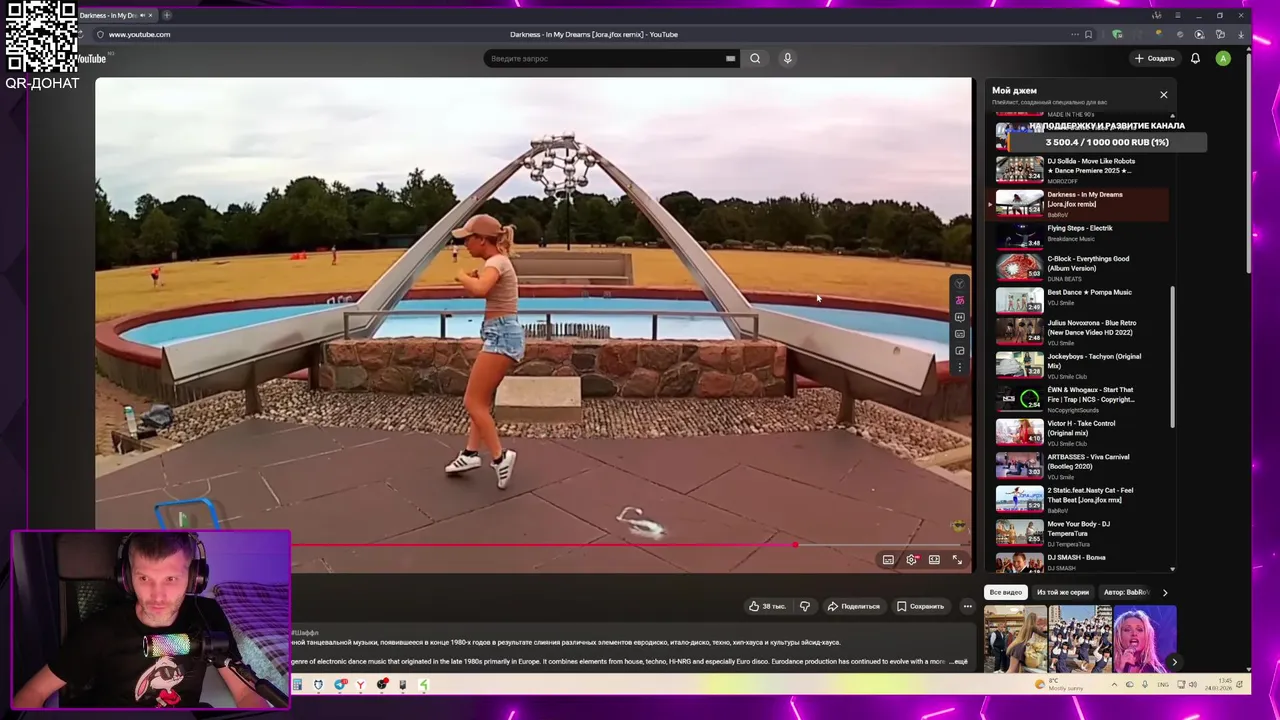The image size is (1280, 720).
Task: Click Поделиться share button
Action: click(x=854, y=606)
